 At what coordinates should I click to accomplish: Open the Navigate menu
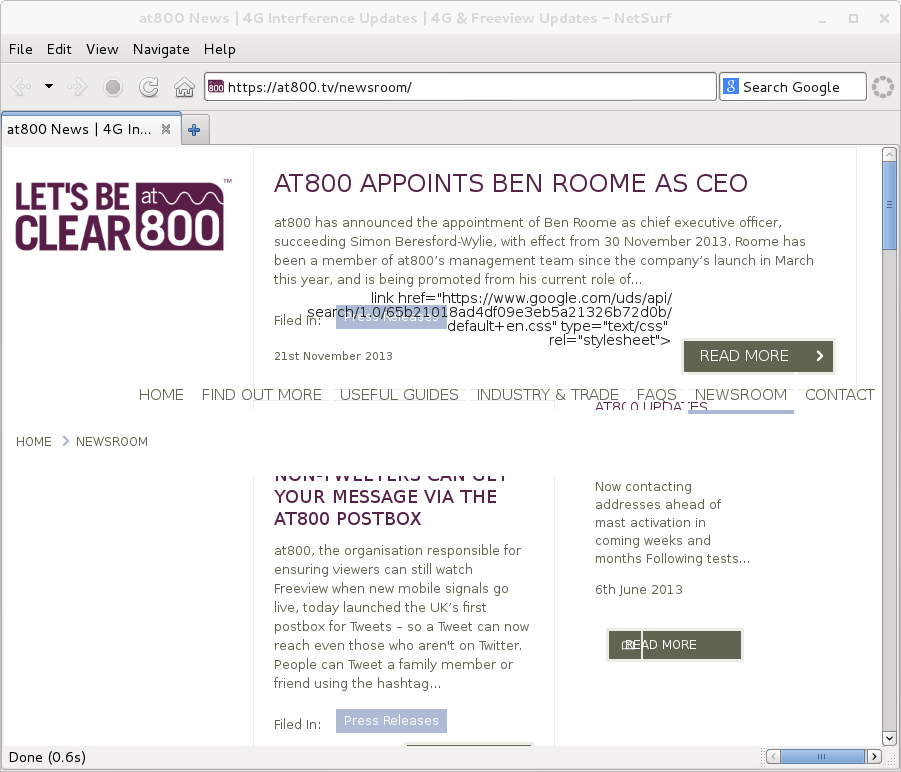tap(161, 49)
